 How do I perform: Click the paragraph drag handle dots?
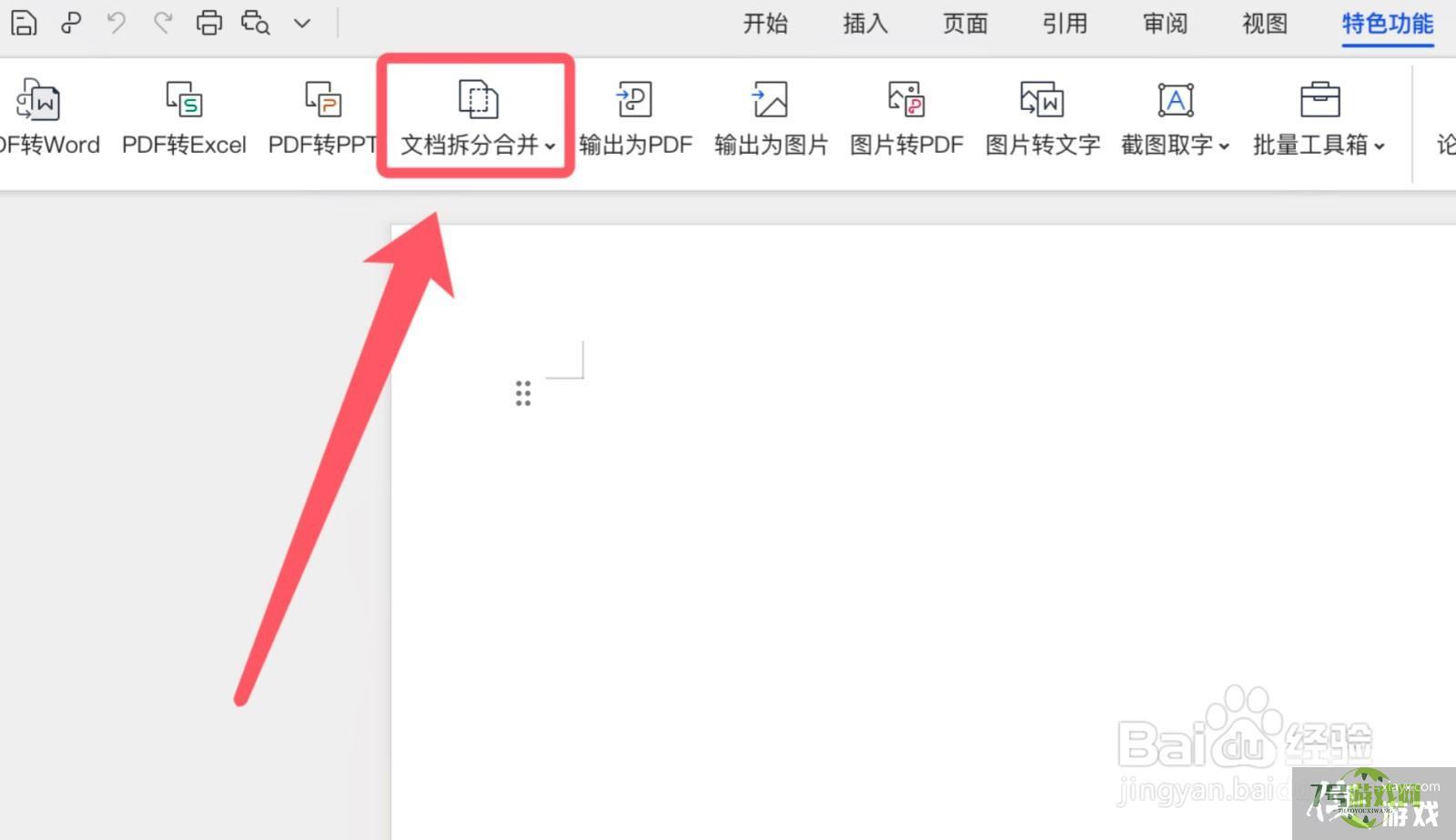click(523, 393)
